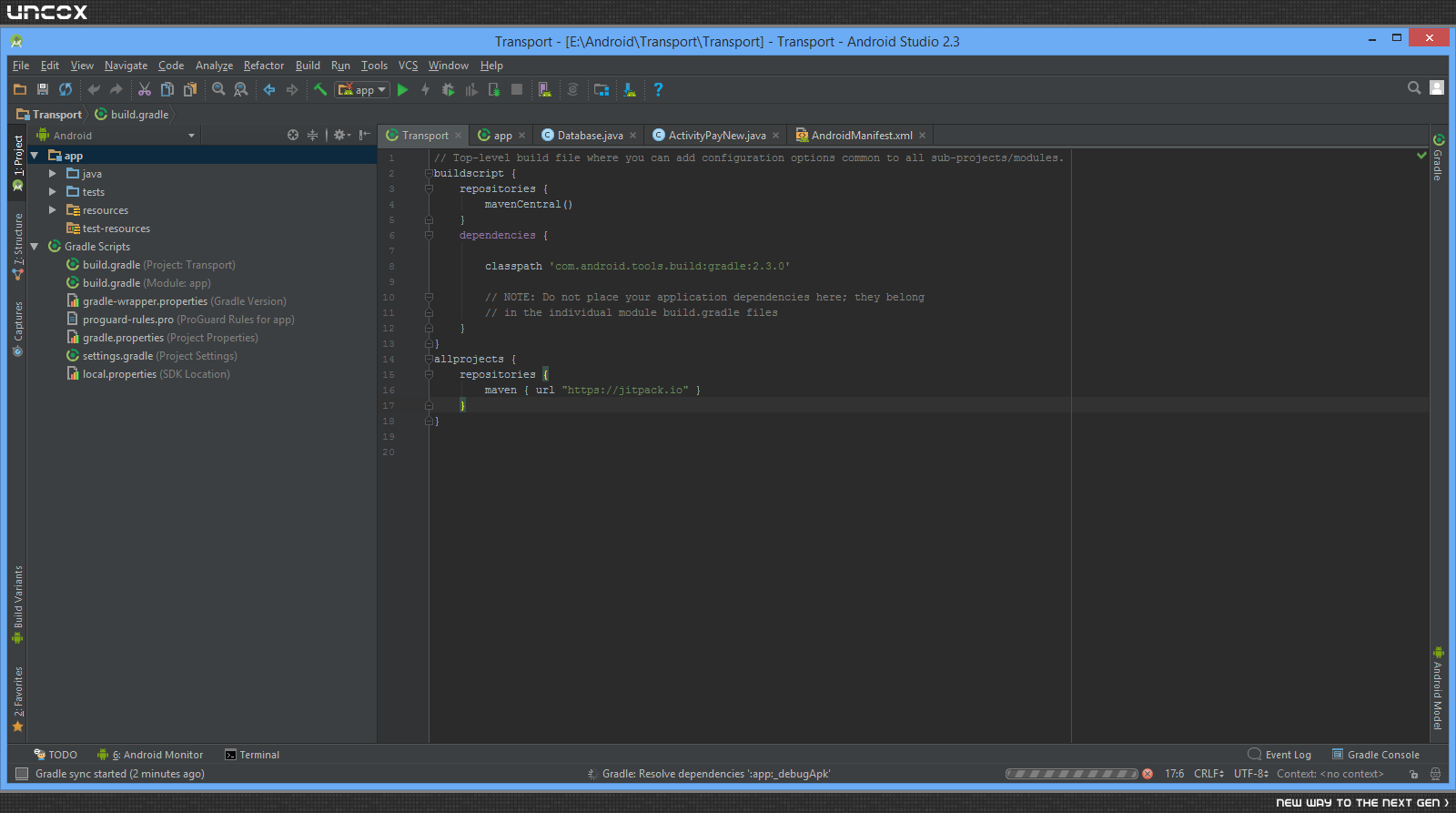The width and height of the screenshot is (1456, 813).
Task: Click the Transport breadcrumb
Action: click(x=49, y=115)
